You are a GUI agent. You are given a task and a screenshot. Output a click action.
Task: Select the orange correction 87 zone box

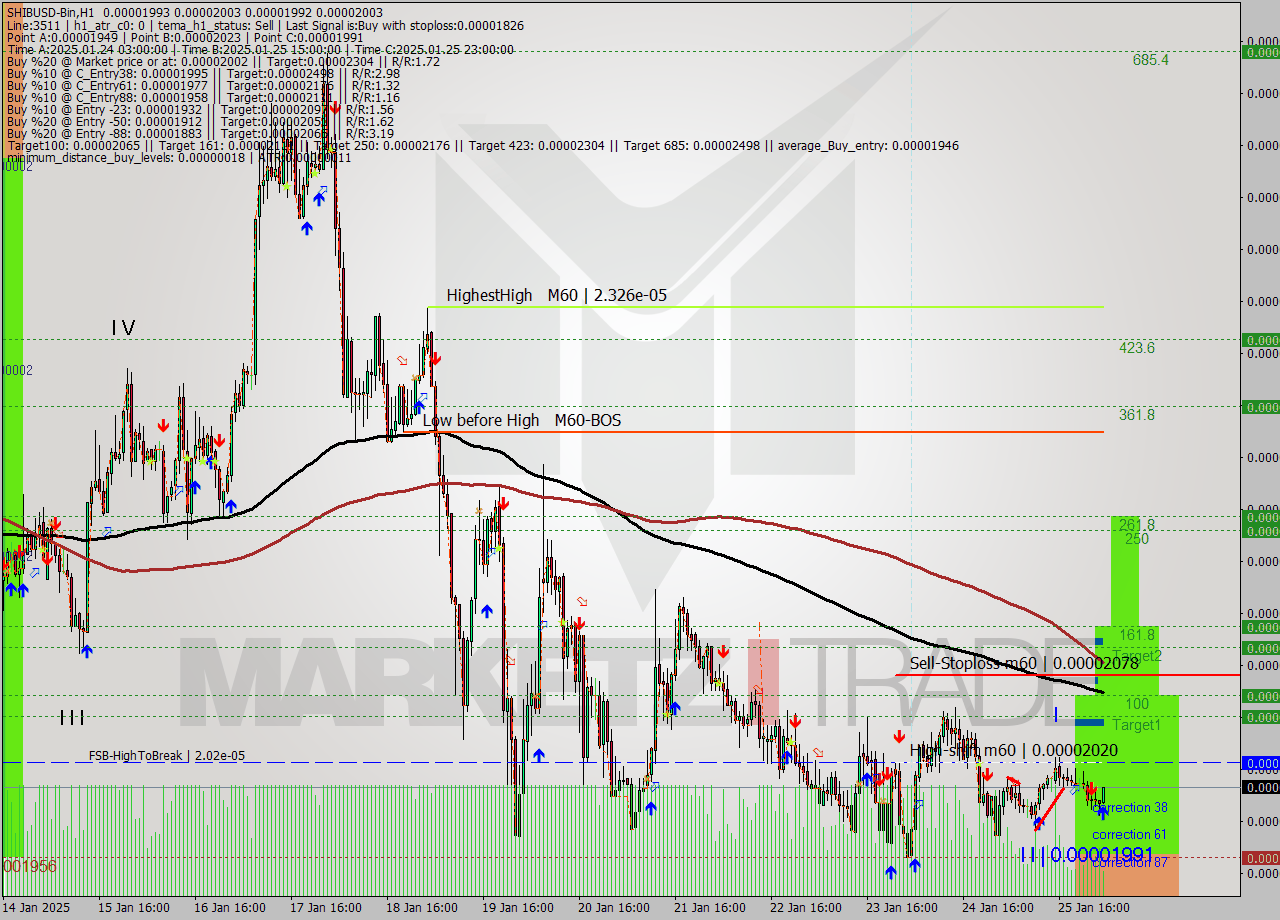click(1127, 875)
